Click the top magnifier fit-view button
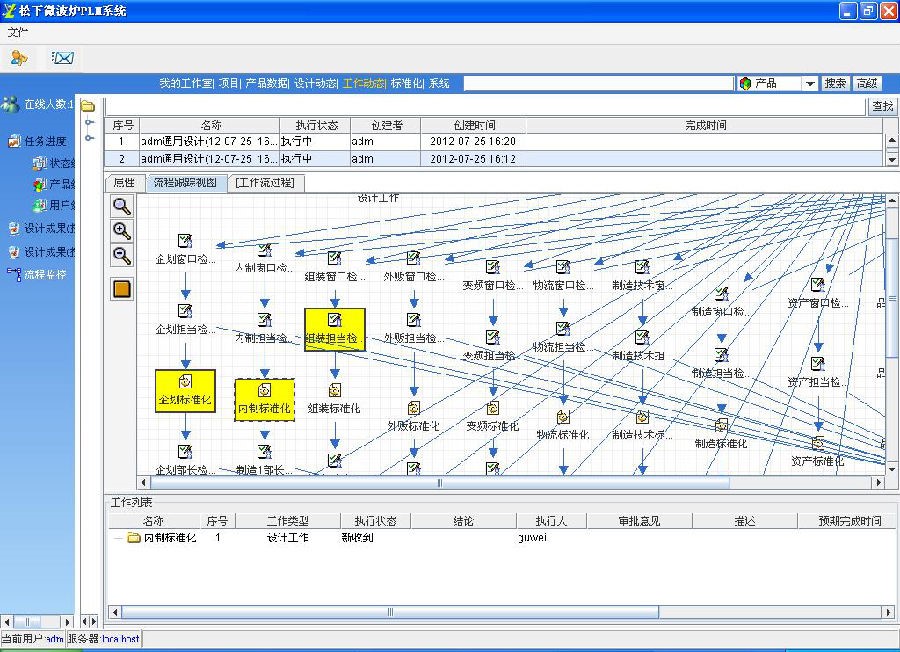900x652 pixels. pos(122,206)
